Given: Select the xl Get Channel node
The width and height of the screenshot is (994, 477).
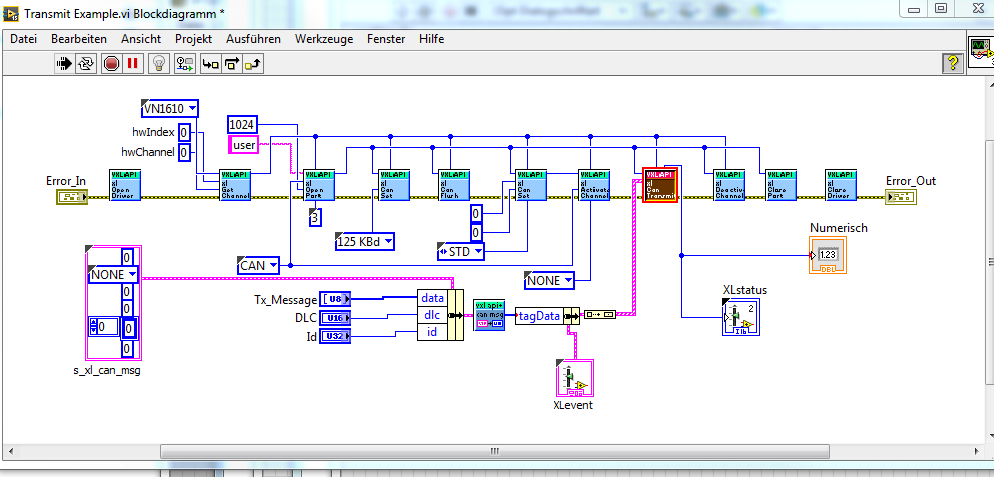Looking at the screenshot, I should (x=235, y=185).
